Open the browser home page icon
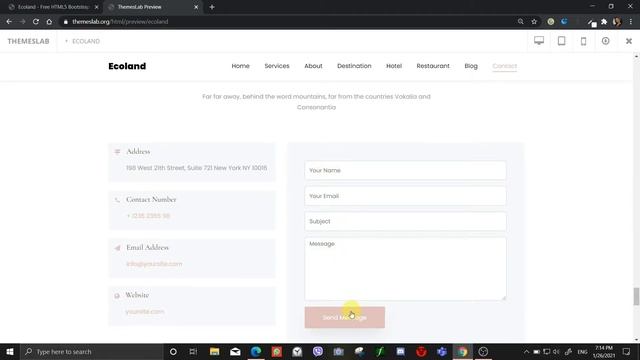640x360 pixels. click(x=49, y=22)
